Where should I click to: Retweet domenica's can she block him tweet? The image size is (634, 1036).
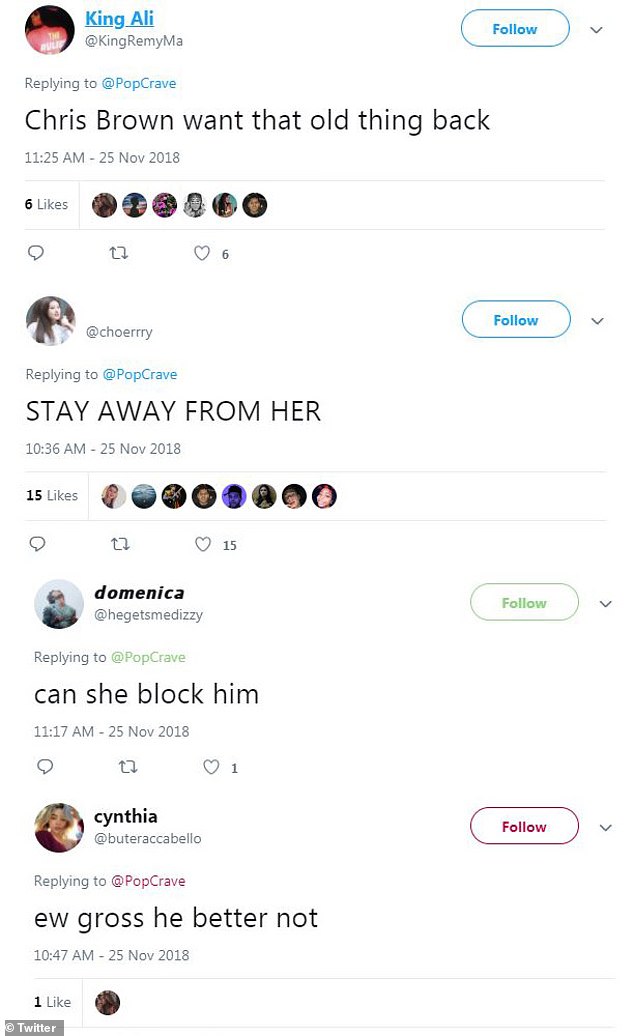127,766
